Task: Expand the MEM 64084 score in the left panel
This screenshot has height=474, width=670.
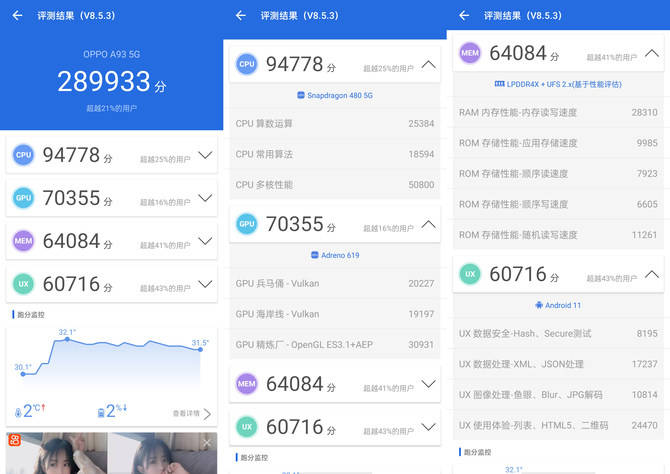Action: pos(205,241)
